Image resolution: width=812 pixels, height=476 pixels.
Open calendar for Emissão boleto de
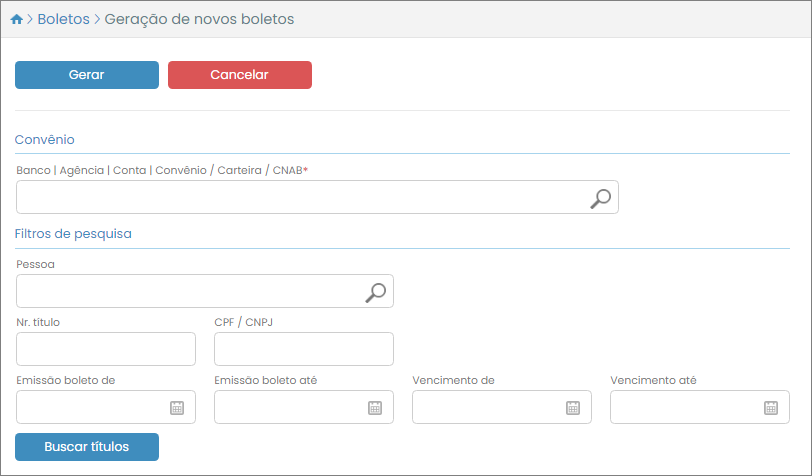[x=177, y=407]
